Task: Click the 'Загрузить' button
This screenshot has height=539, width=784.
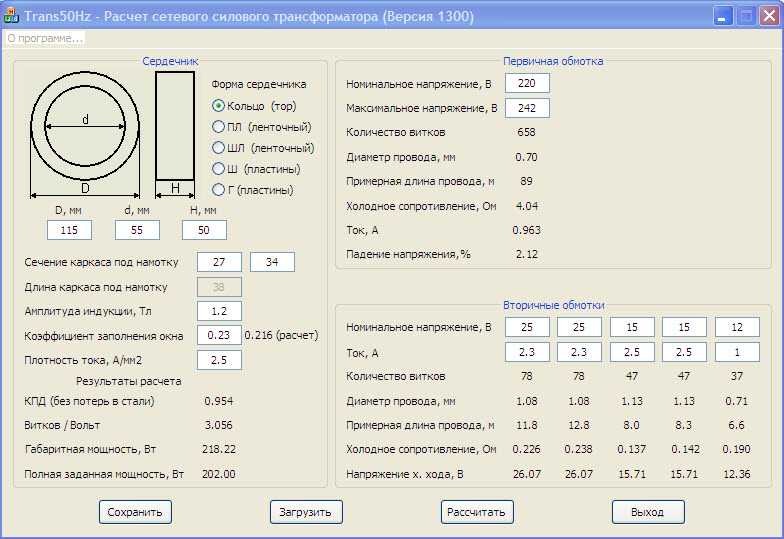Action: [306, 512]
